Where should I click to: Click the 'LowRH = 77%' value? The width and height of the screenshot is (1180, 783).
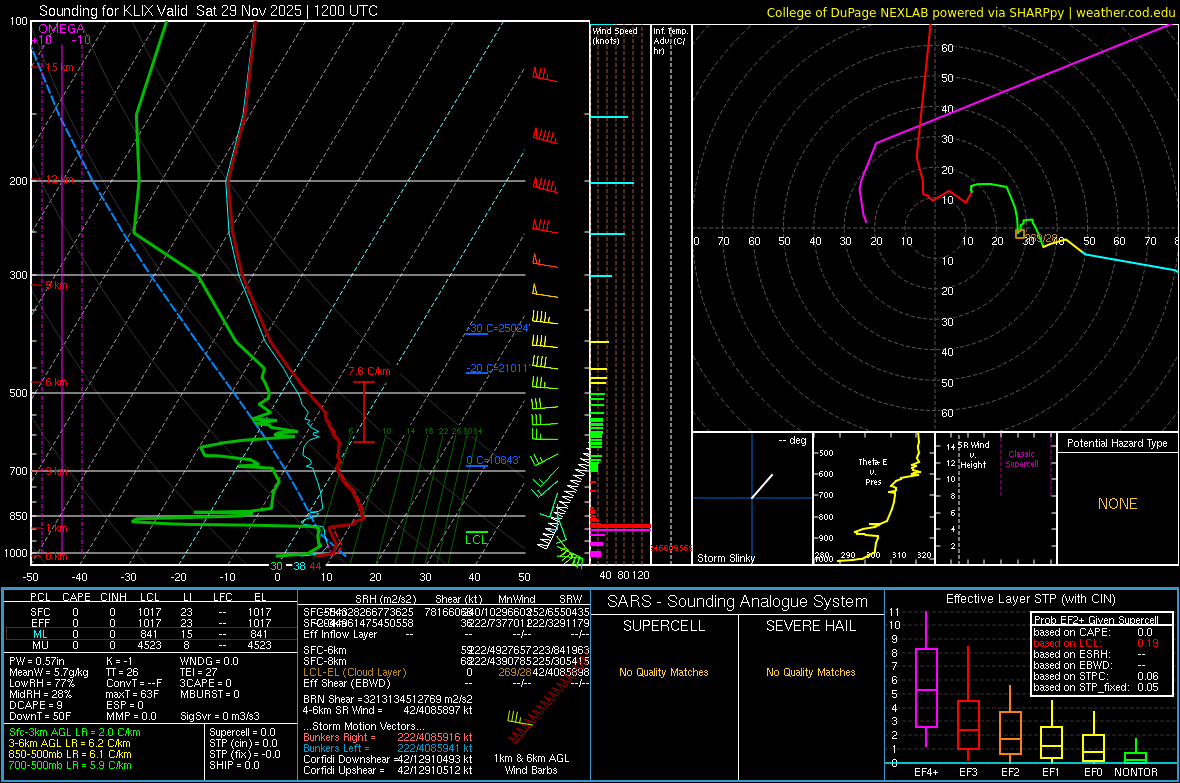tap(41, 683)
